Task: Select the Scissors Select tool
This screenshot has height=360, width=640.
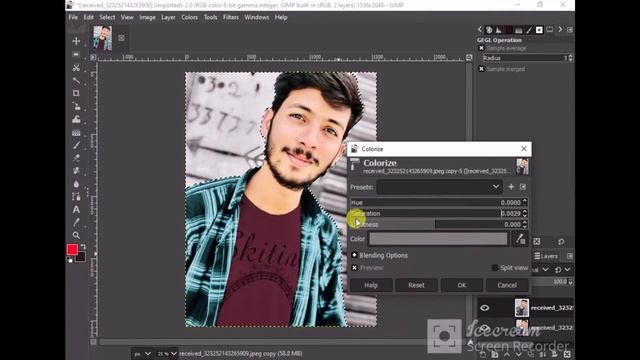Action: [76, 67]
